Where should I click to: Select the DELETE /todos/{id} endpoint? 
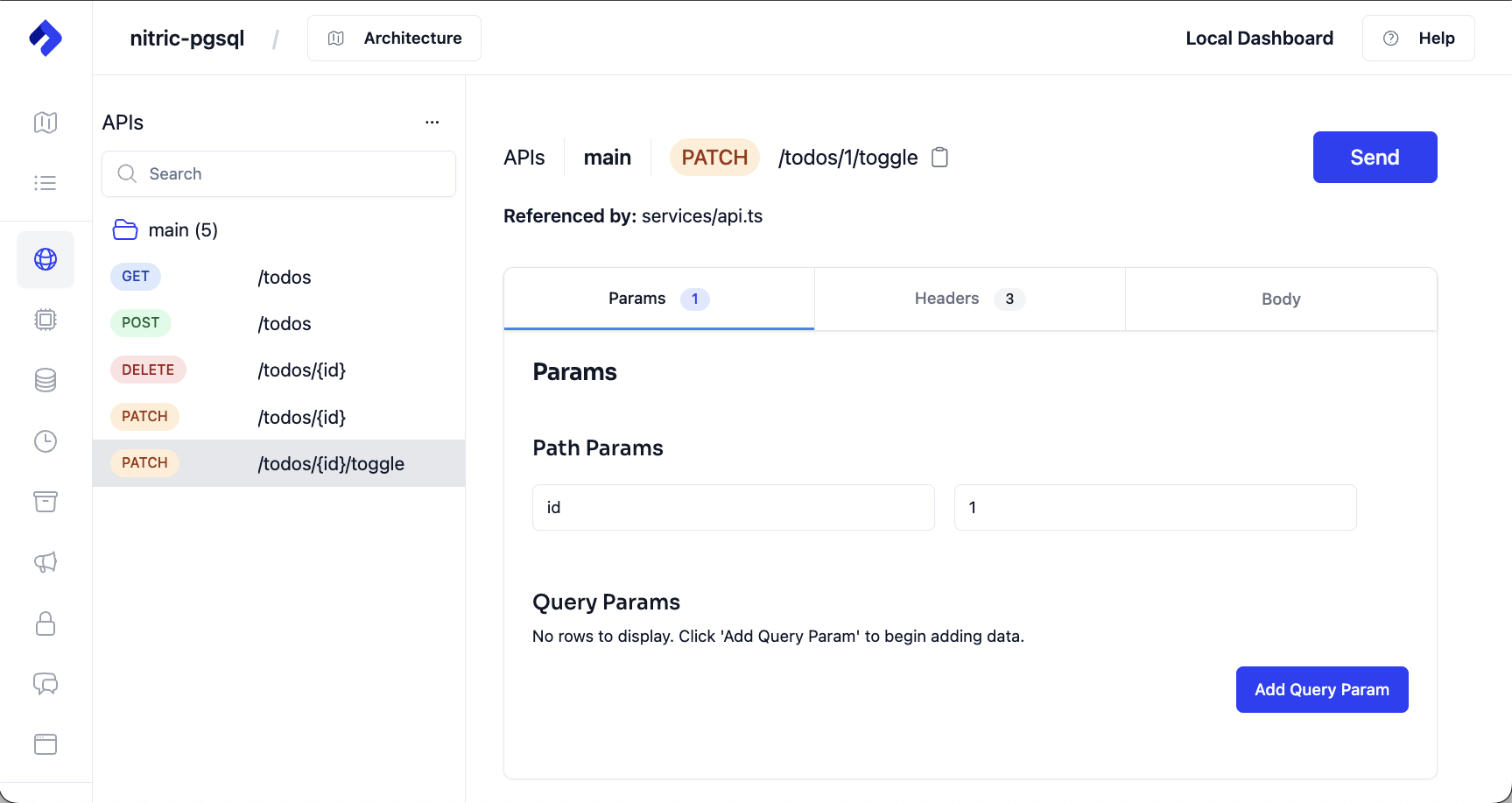coord(278,370)
